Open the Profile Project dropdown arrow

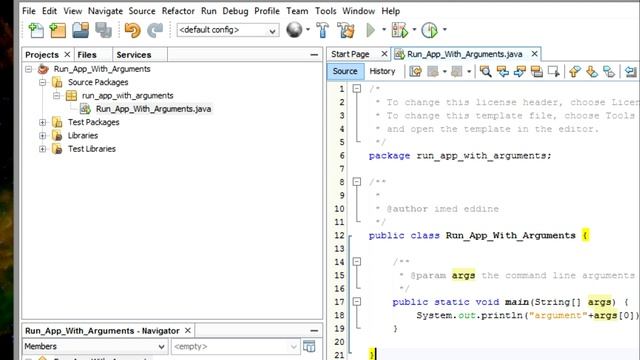coord(444,29)
